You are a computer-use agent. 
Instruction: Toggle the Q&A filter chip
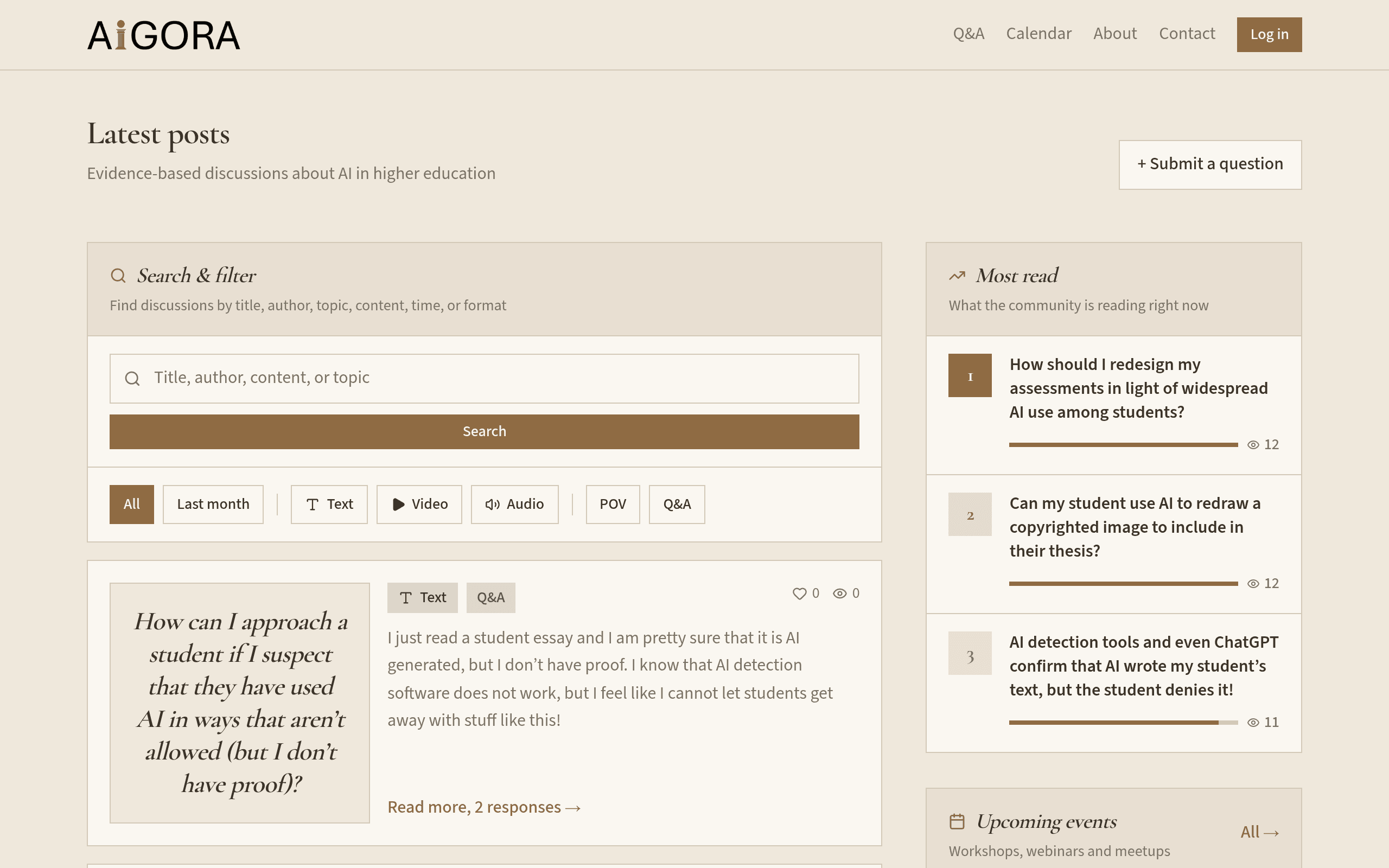677,504
